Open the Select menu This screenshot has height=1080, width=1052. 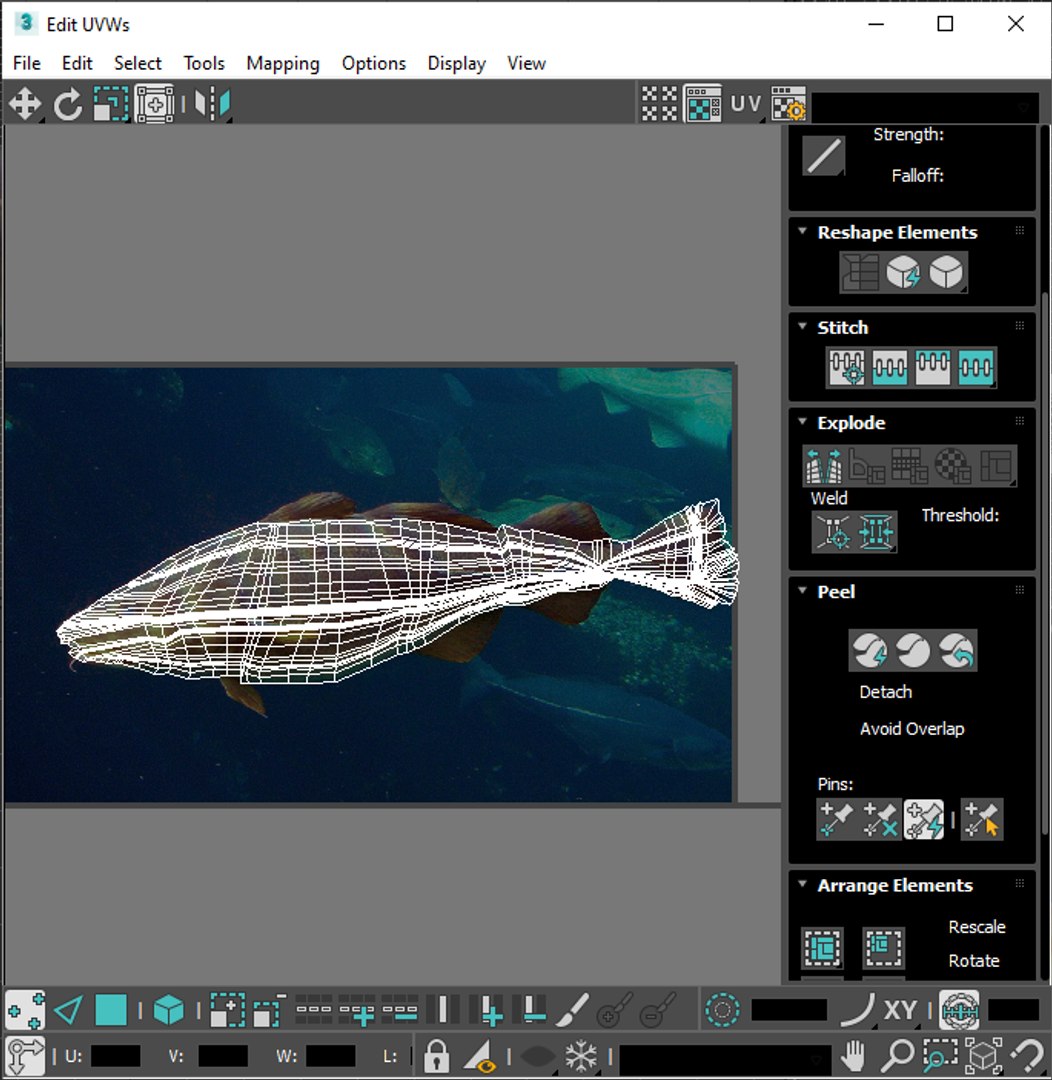click(x=137, y=63)
